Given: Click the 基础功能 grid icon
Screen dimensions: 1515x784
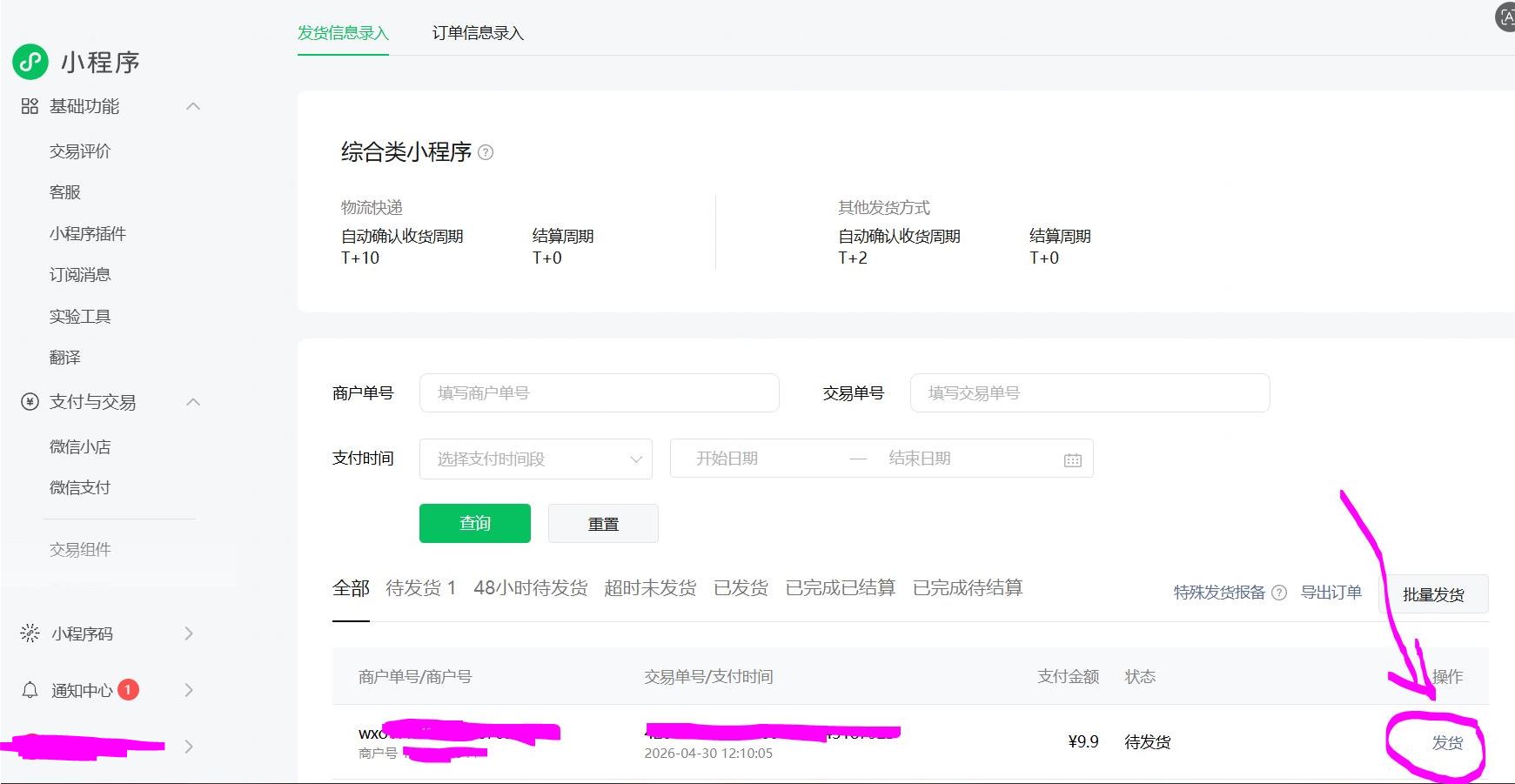Looking at the screenshot, I should coord(30,106).
